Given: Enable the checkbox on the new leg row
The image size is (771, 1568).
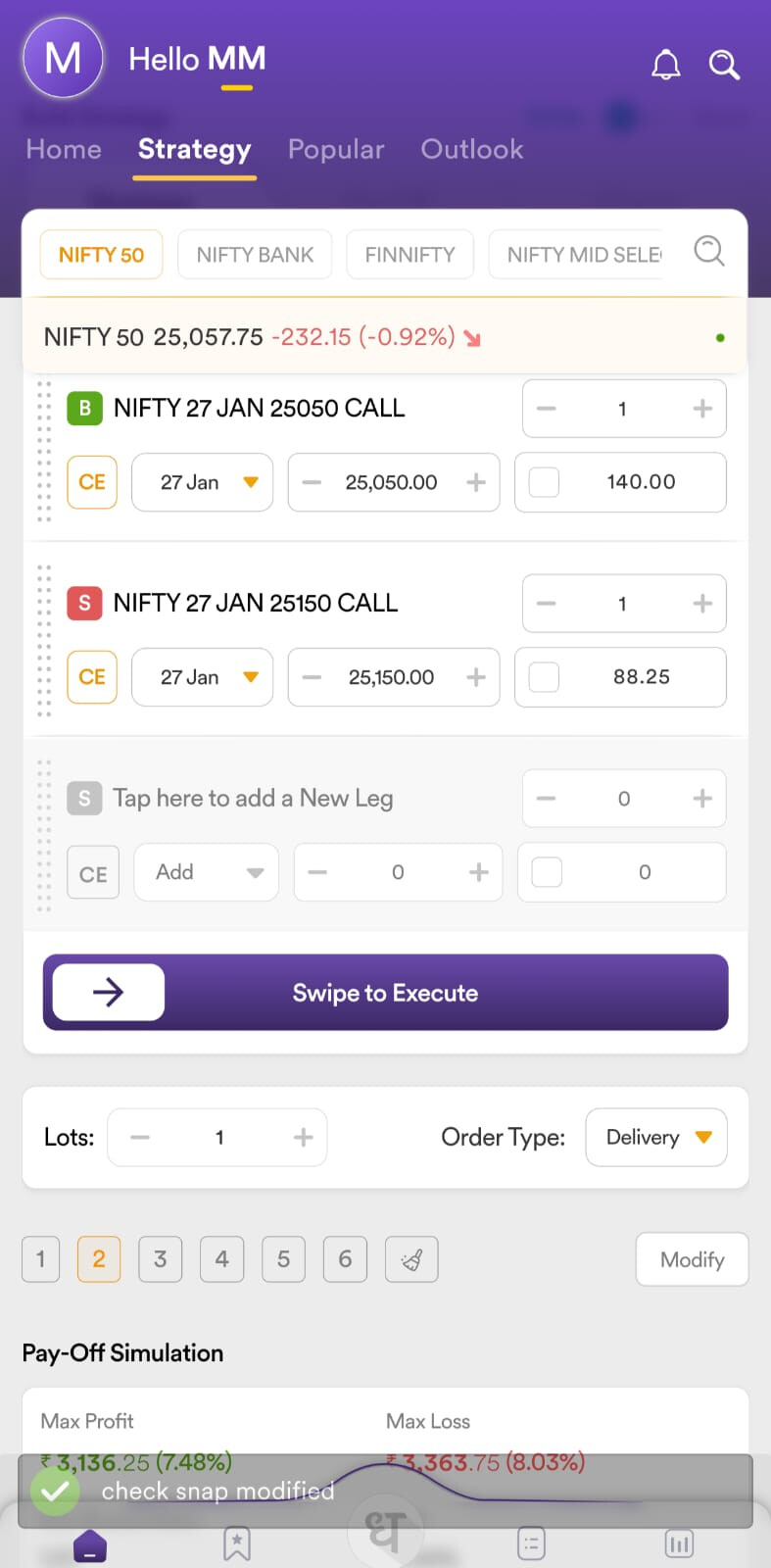Looking at the screenshot, I should pos(547,872).
